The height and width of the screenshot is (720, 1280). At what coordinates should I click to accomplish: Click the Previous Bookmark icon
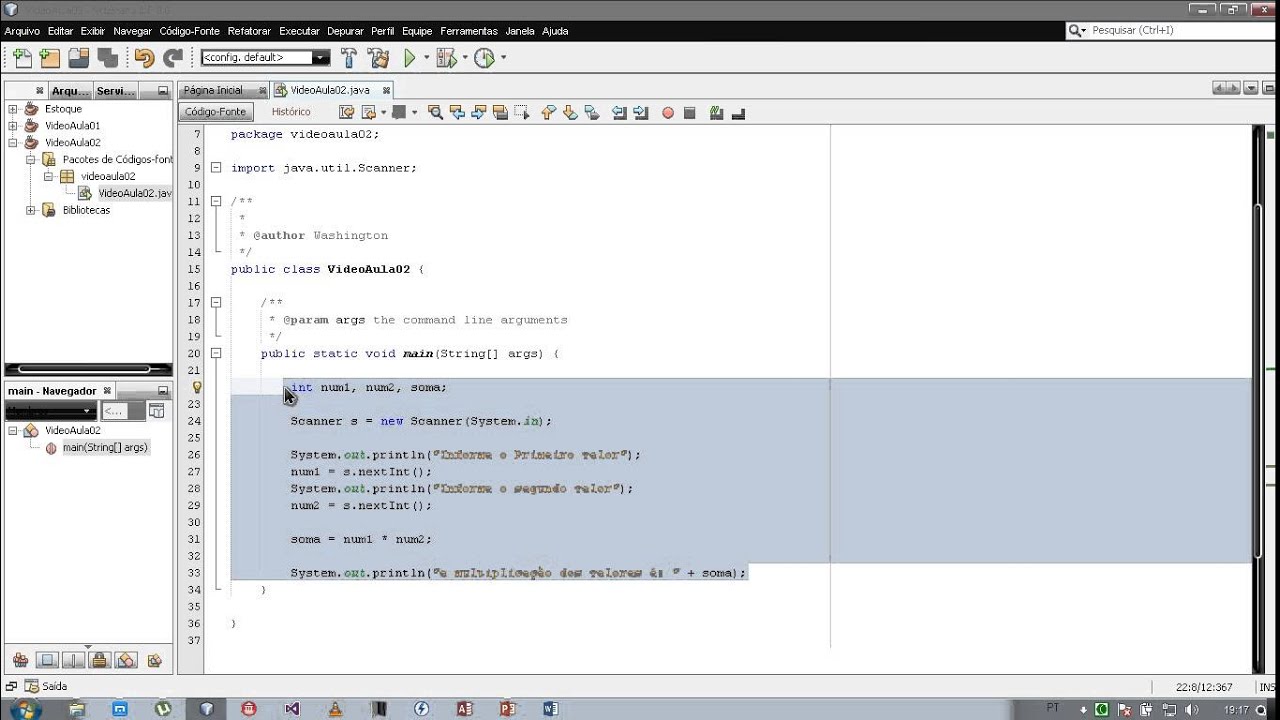click(548, 113)
